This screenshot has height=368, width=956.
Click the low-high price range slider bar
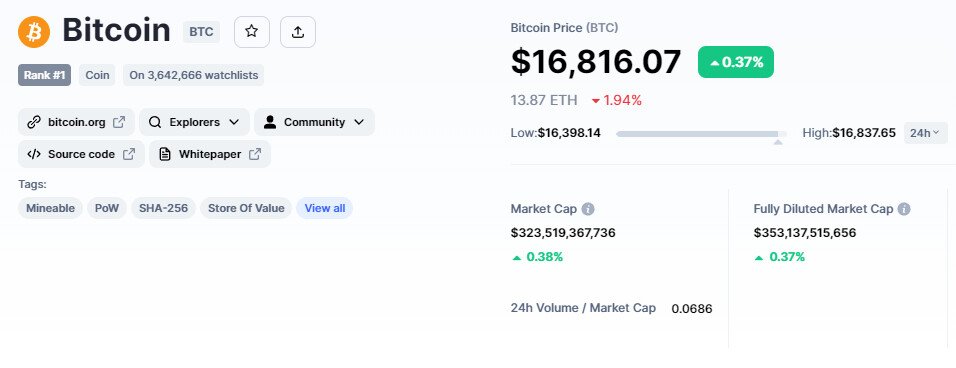tap(701, 133)
